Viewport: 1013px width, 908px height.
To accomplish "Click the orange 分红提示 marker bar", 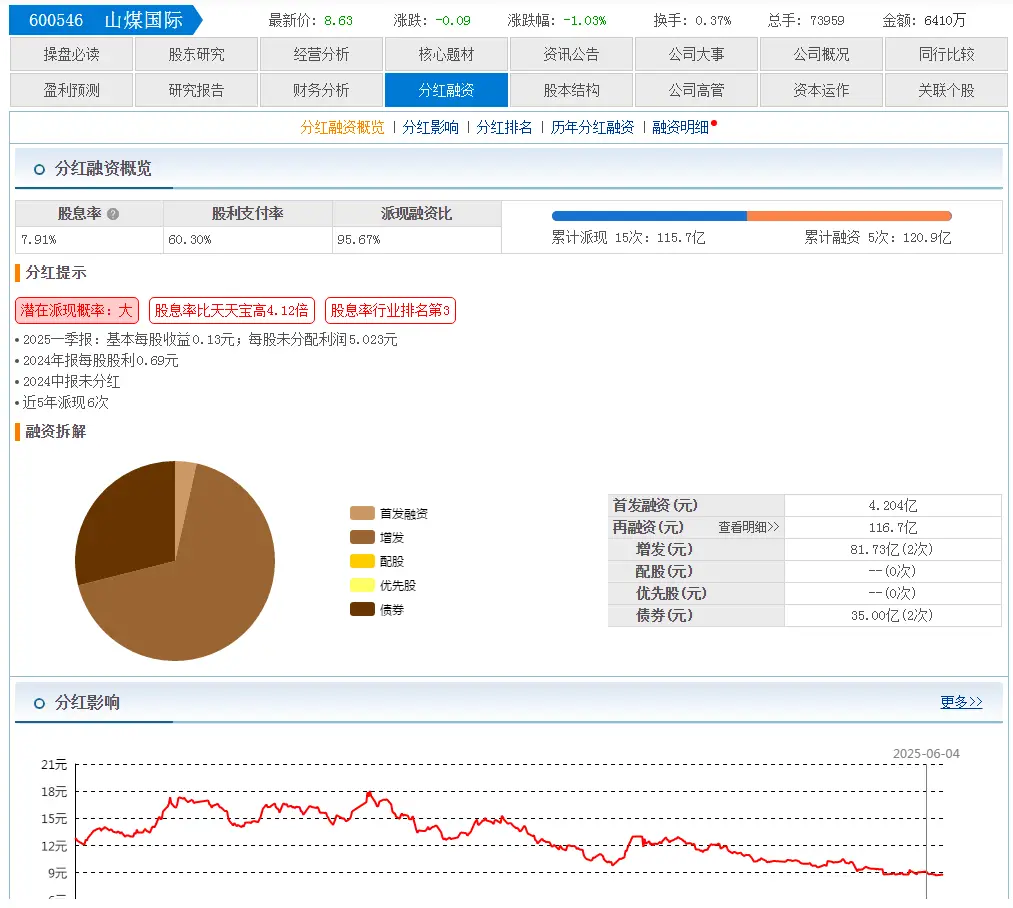I will 16,272.
